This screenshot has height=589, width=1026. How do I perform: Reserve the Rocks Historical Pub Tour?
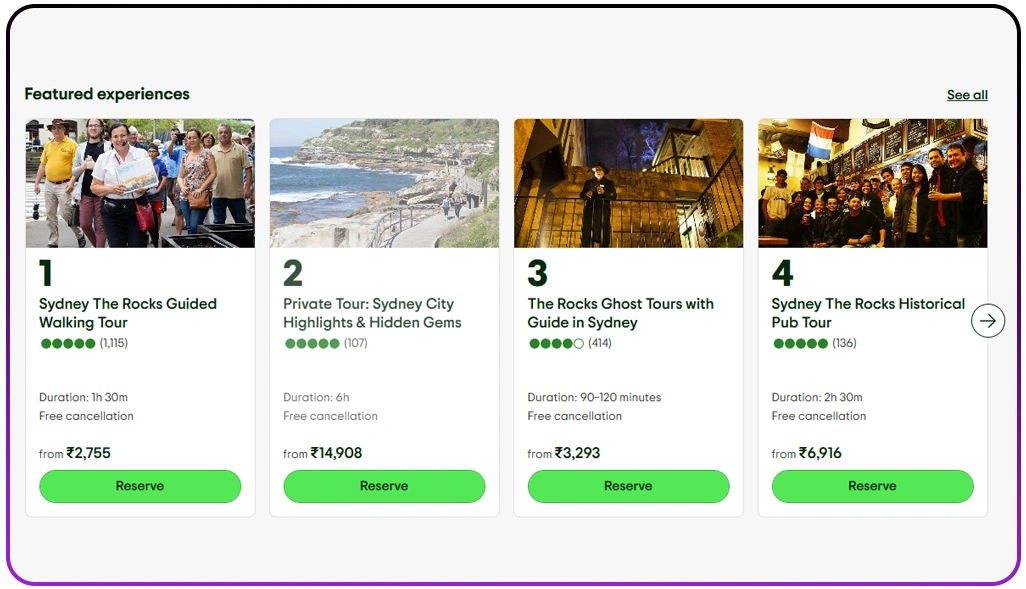point(872,486)
